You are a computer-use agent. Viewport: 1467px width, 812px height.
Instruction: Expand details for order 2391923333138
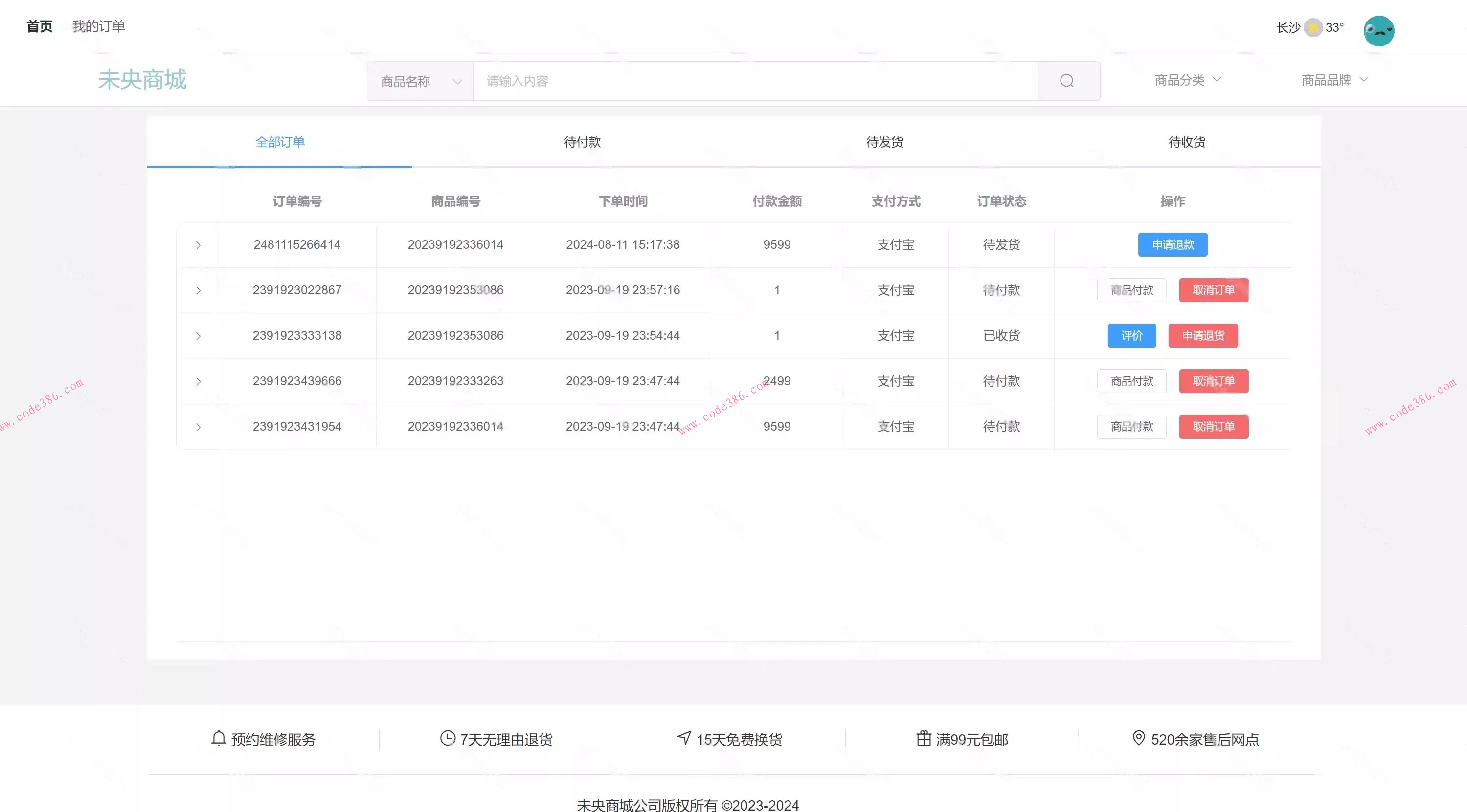point(198,336)
